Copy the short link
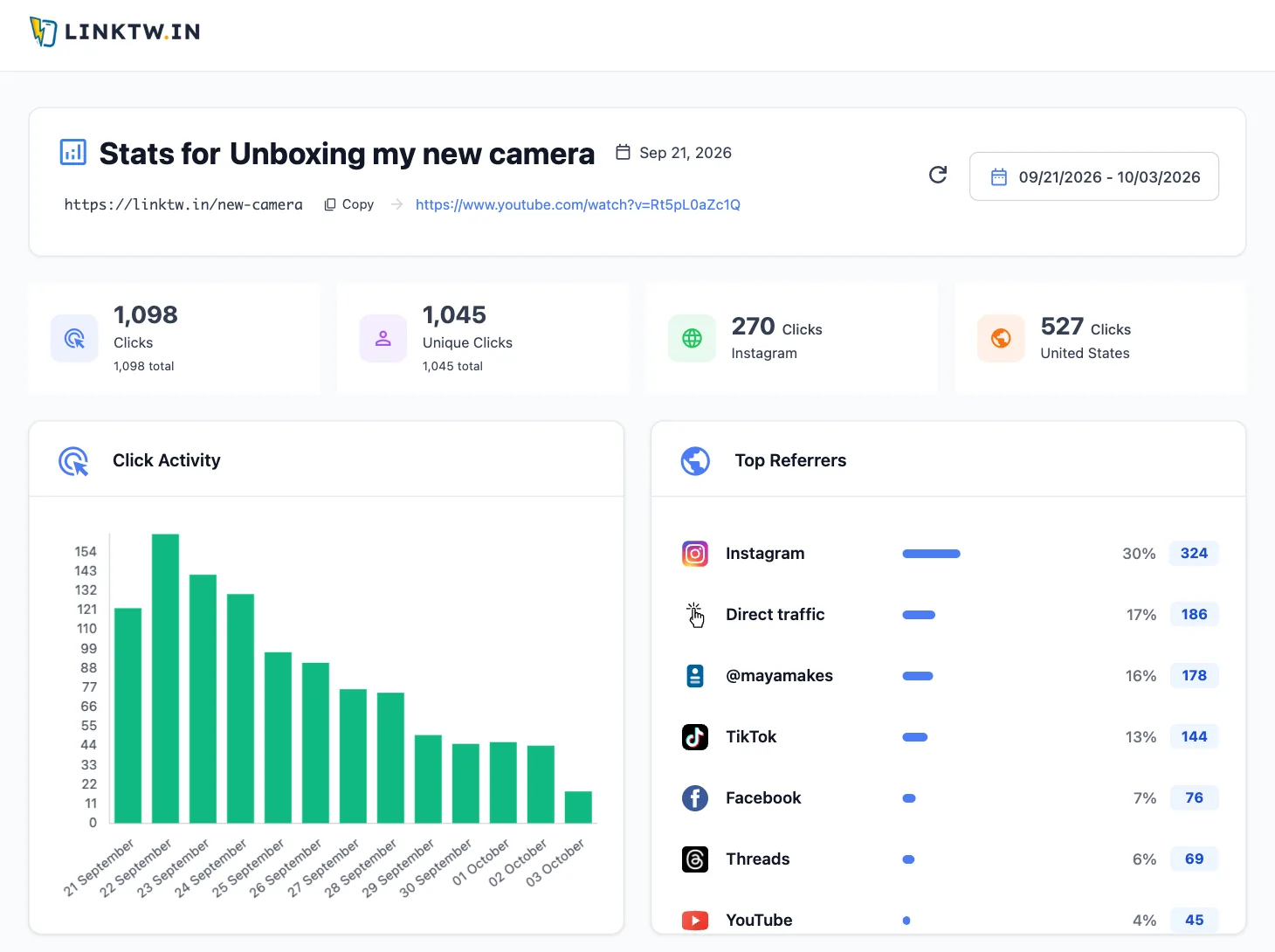1275x952 pixels. tap(349, 204)
